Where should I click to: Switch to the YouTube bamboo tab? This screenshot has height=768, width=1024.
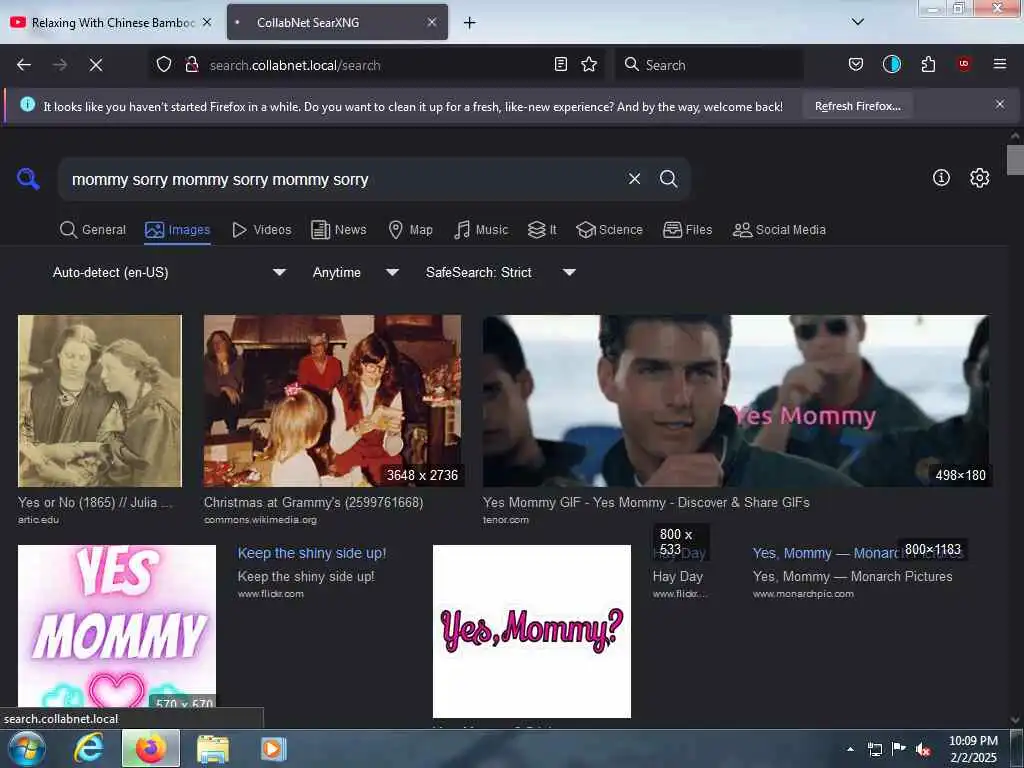[x=112, y=22]
